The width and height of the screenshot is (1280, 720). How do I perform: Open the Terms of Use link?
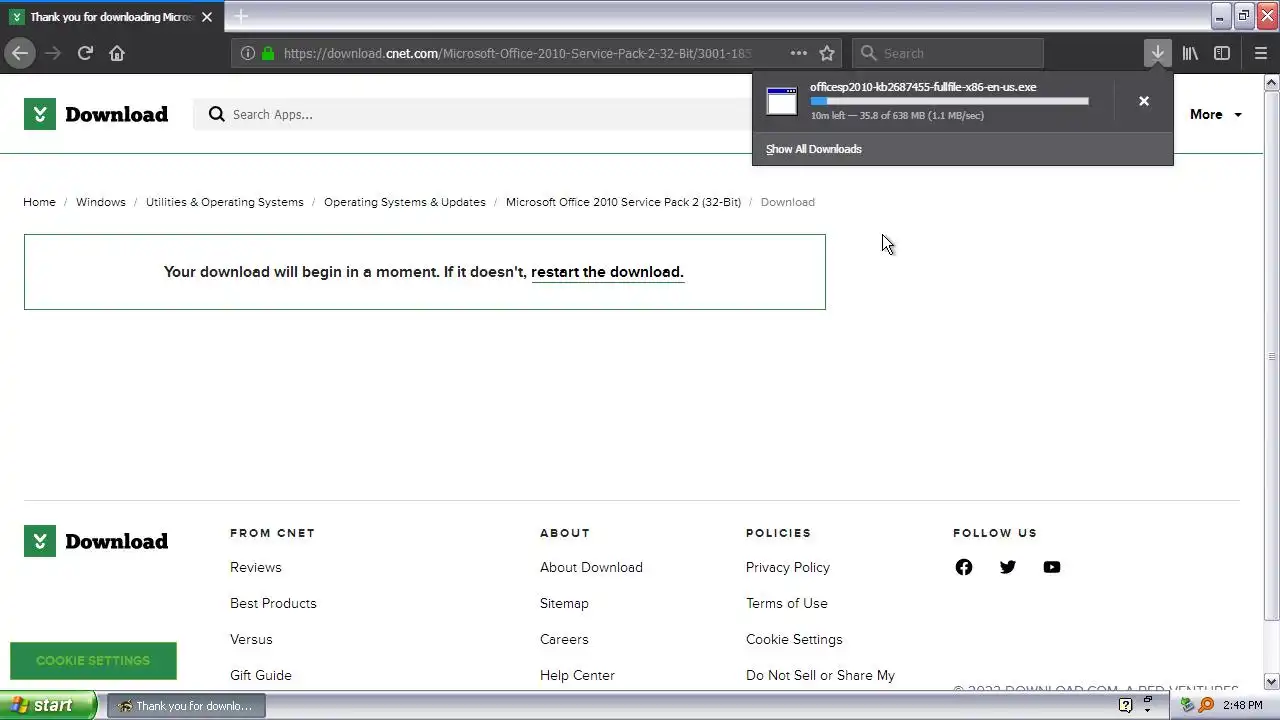click(x=787, y=603)
